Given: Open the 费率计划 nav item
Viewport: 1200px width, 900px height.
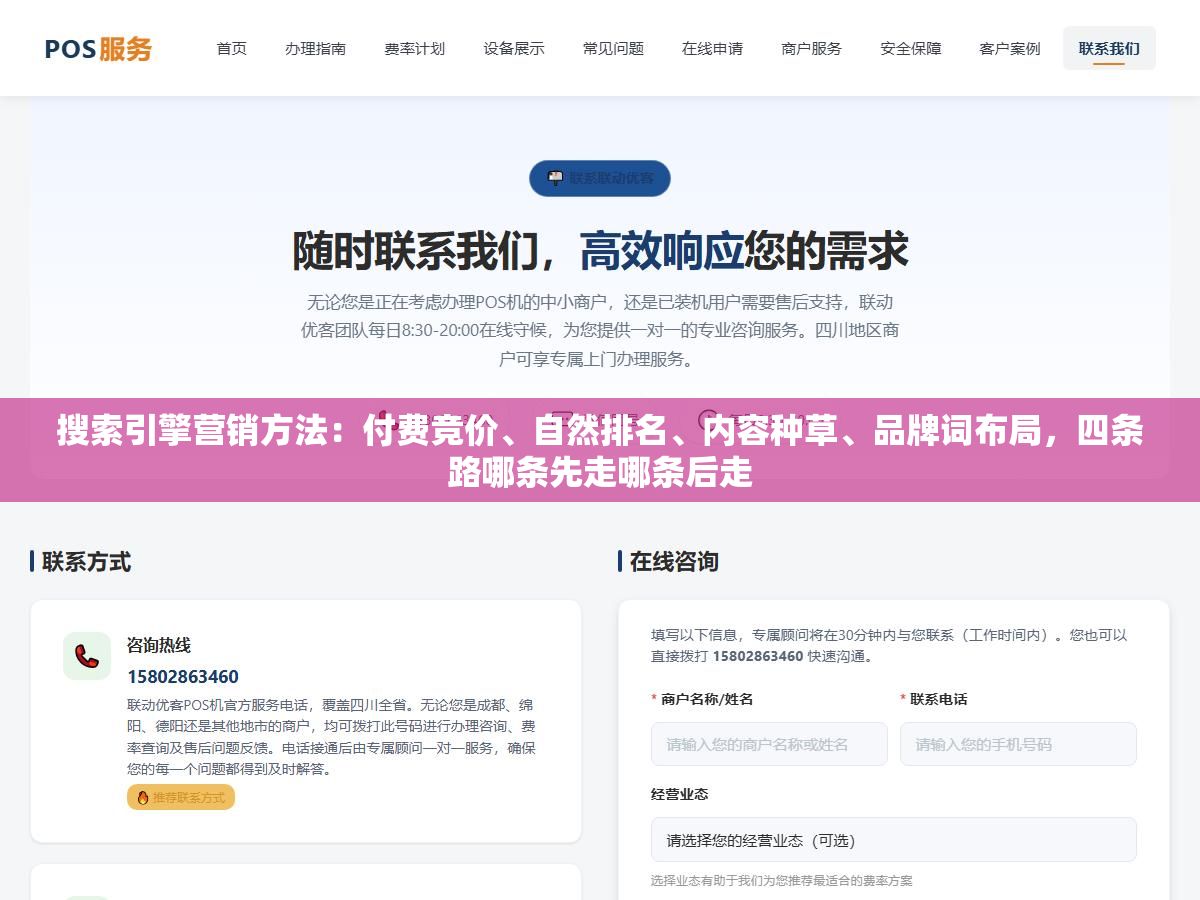Looking at the screenshot, I should tap(414, 48).
